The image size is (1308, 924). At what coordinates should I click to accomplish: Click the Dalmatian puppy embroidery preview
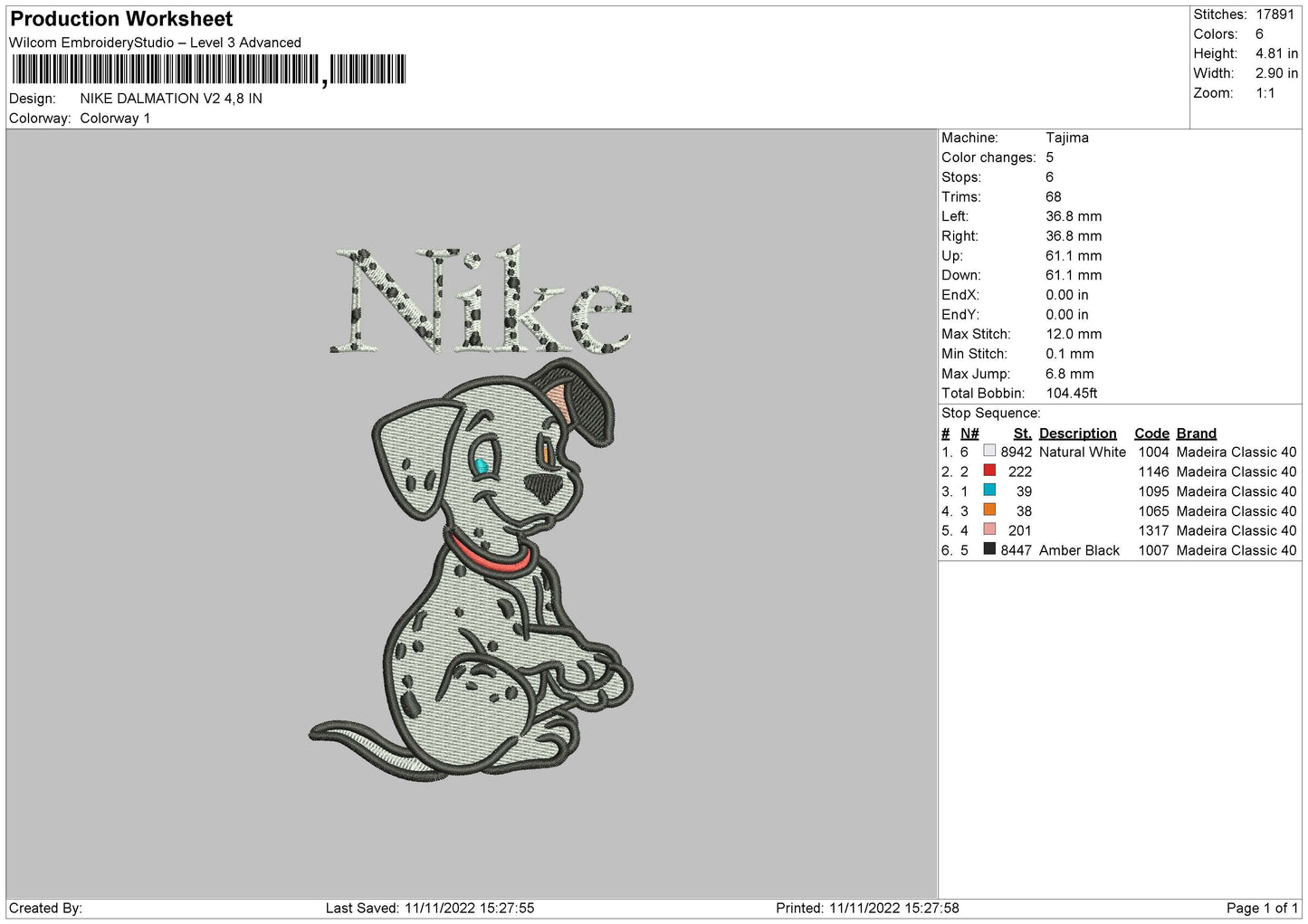pyautogui.click(x=473, y=568)
